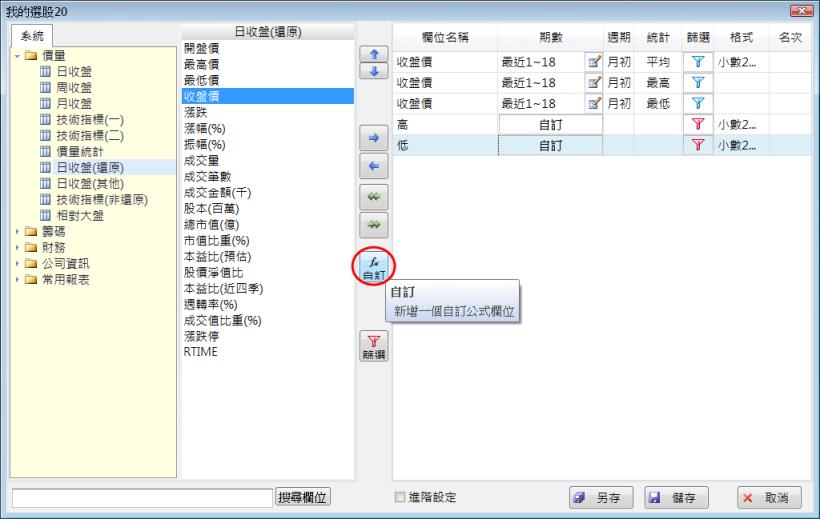Image resolution: width=820 pixels, height=519 pixels.
Task: Click the 自訂 period cell in 低 row
Action: pos(550,145)
